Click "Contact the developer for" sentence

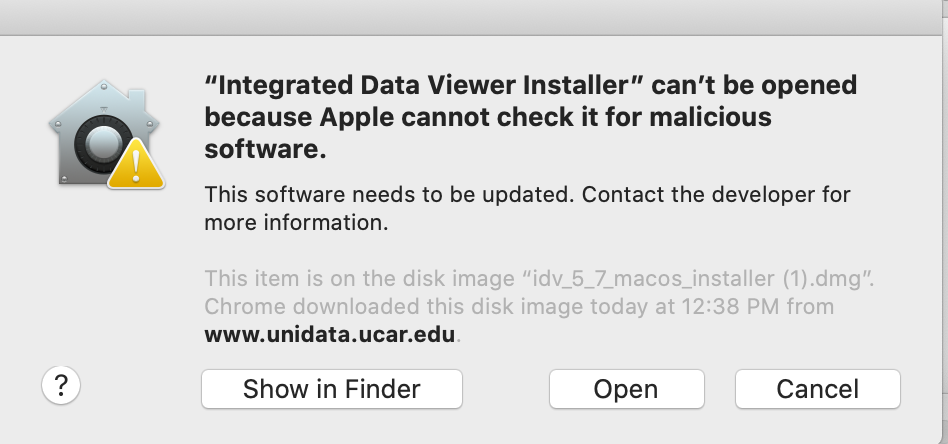[716, 194]
